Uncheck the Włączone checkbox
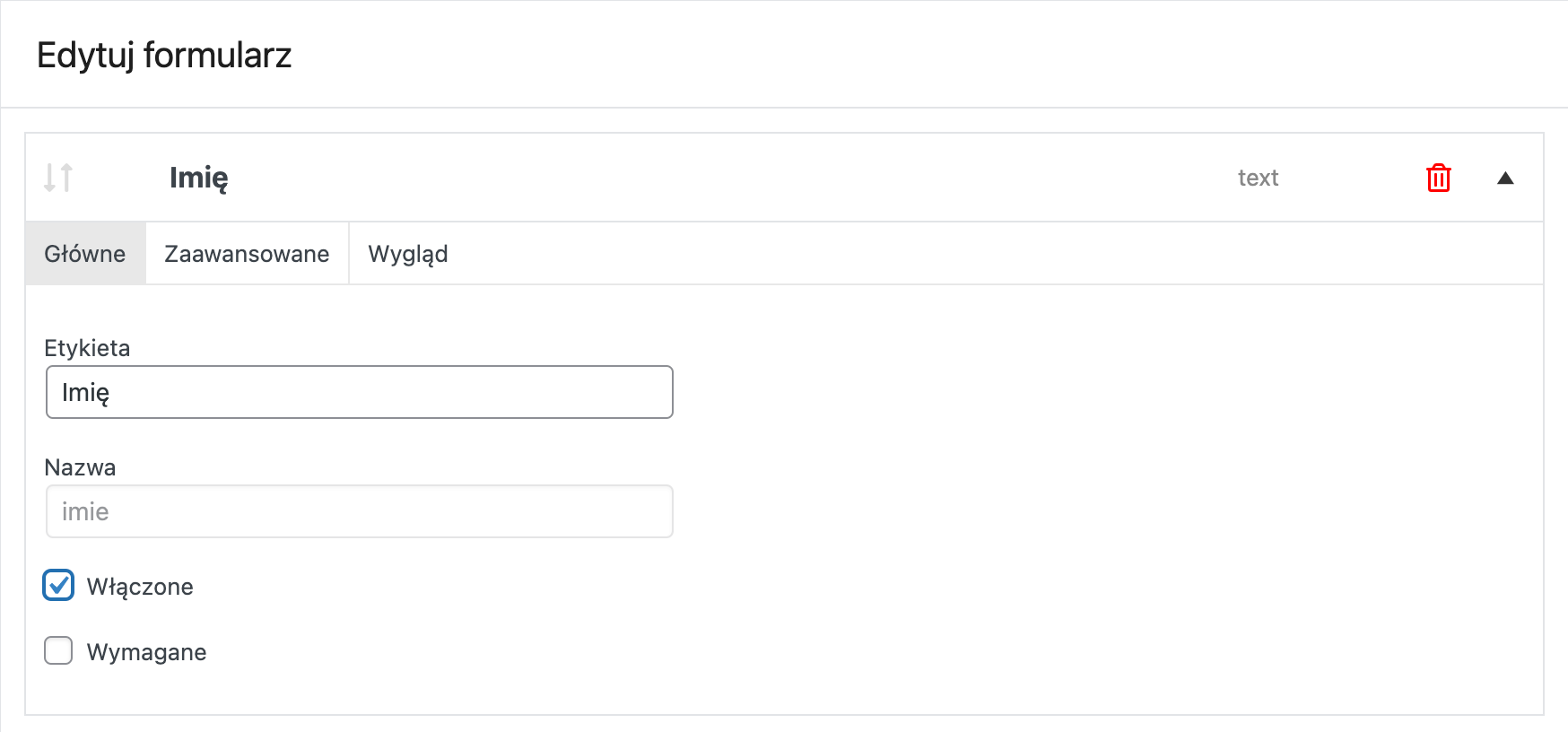Image resolution: width=1568 pixels, height=732 pixels. [58, 586]
